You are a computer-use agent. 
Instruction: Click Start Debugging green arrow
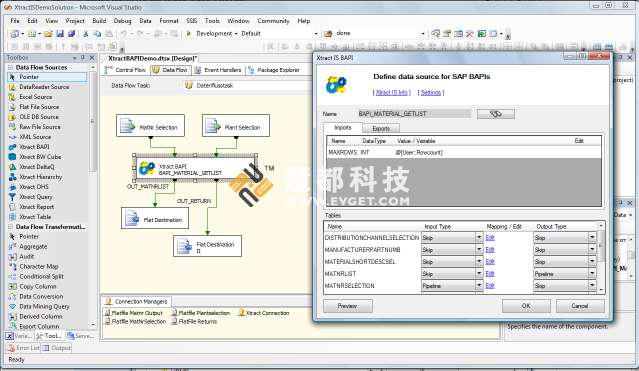point(189,33)
